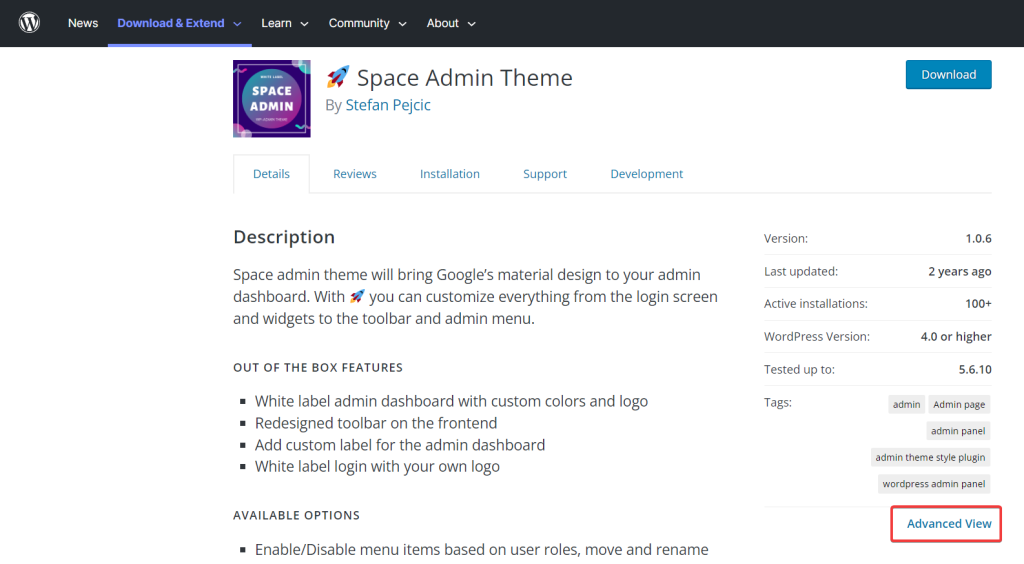Click the AVAILABLE OPTIONS heading

296,515
